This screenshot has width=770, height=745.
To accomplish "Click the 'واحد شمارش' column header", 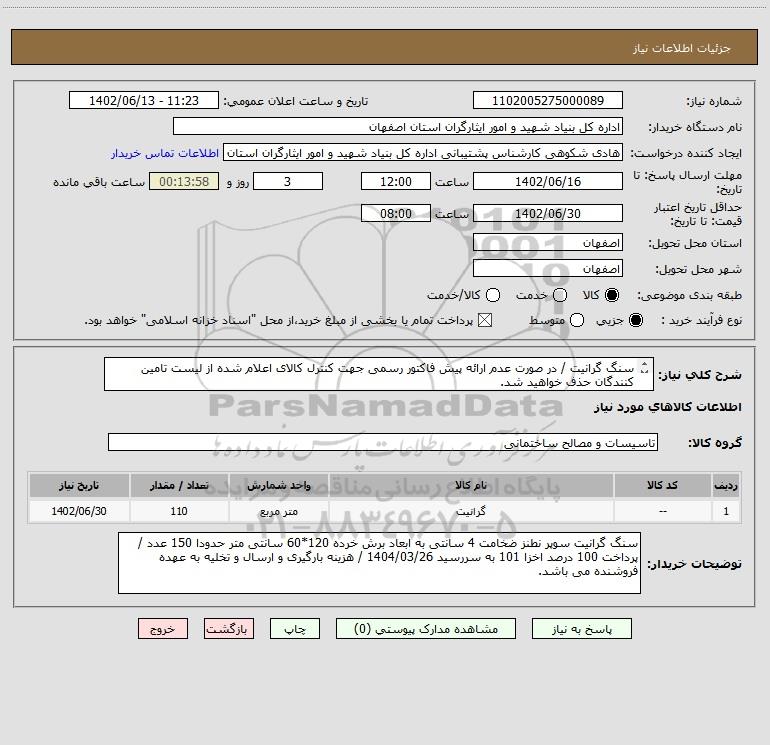I will pyautogui.click(x=278, y=485).
